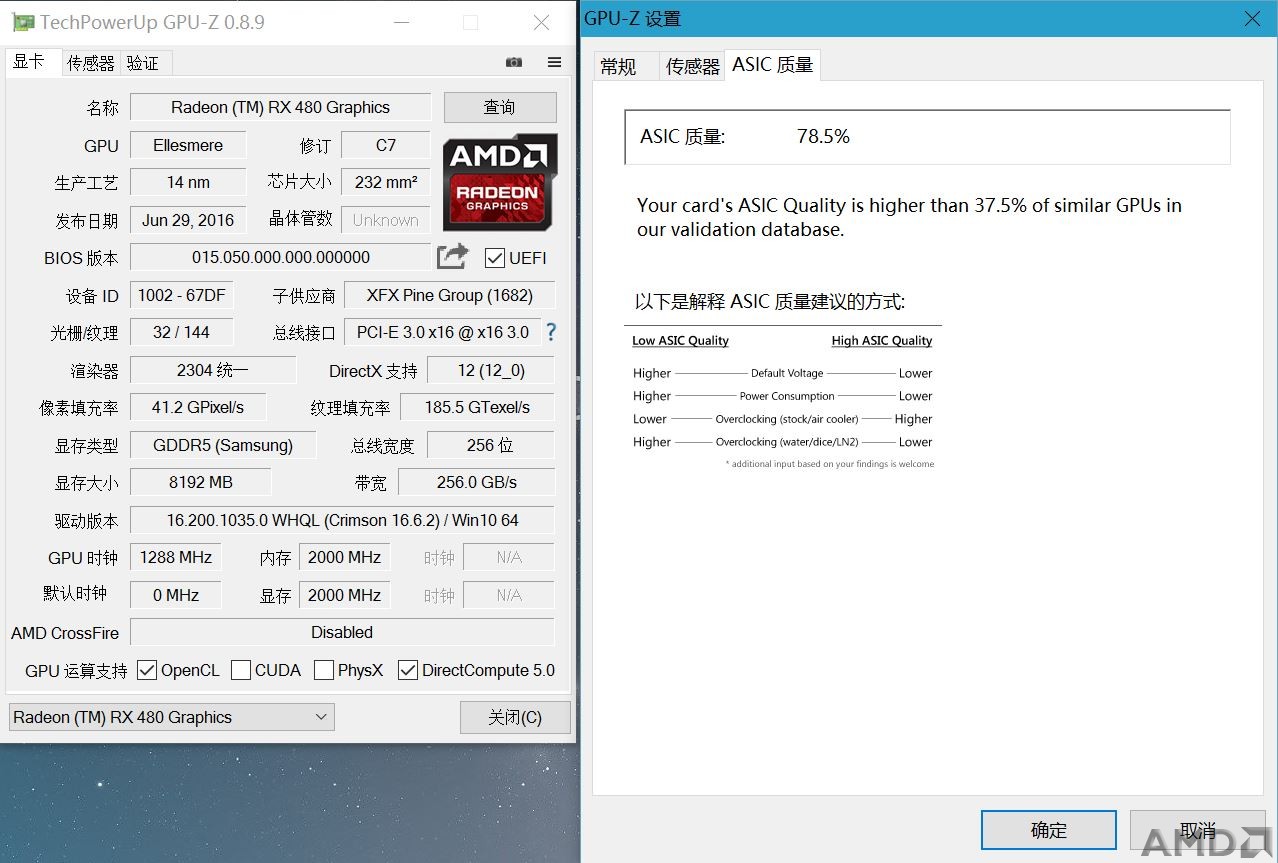Click the GPU-Z title bar app icon
The height and width of the screenshot is (863, 1278).
[x=22, y=22]
